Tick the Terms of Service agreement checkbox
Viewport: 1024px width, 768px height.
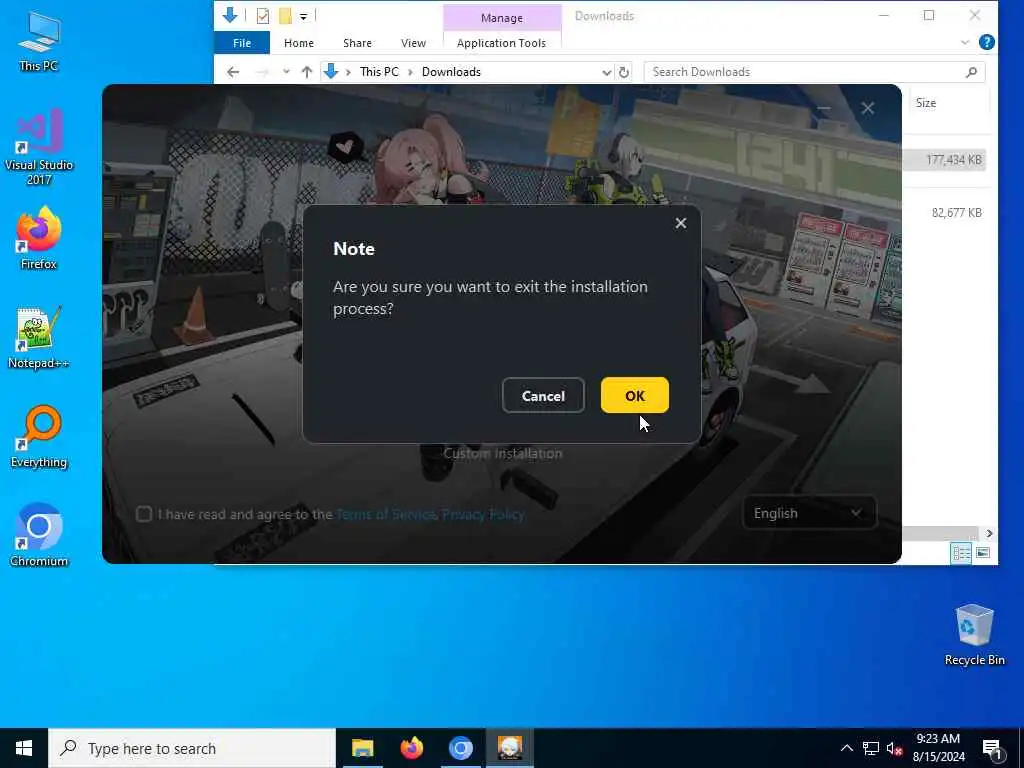click(x=144, y=514)
